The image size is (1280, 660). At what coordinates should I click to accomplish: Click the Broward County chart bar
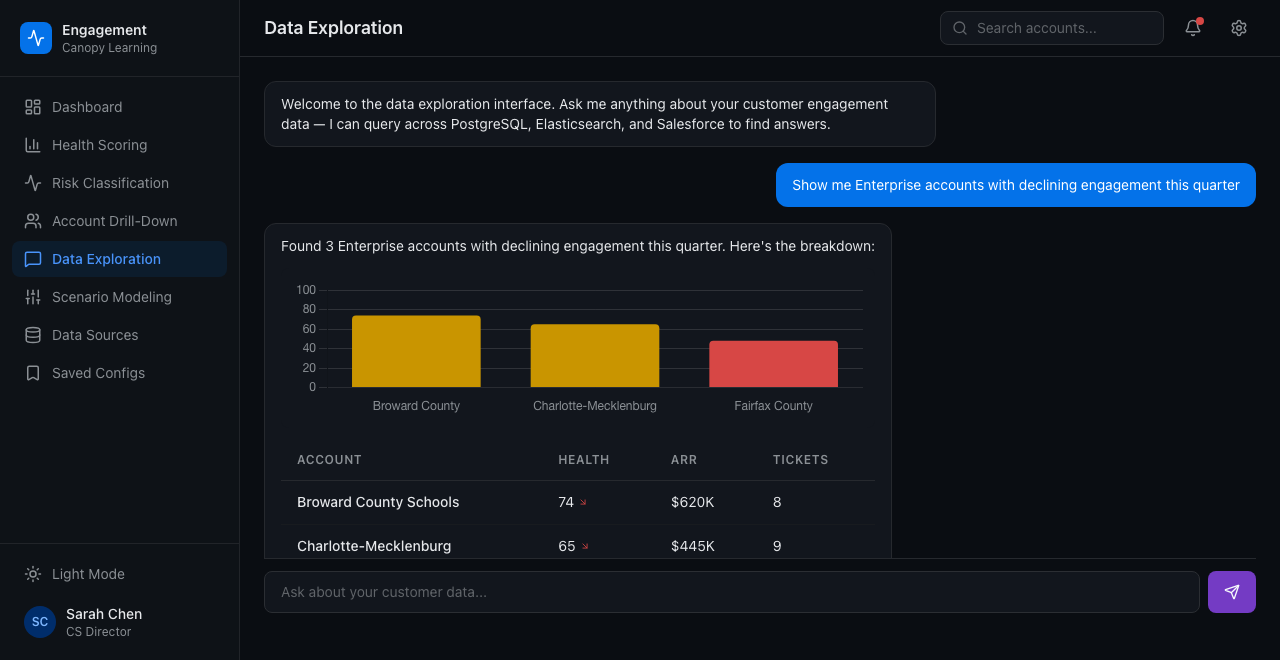pyautogui.click(x=416, y=352)
